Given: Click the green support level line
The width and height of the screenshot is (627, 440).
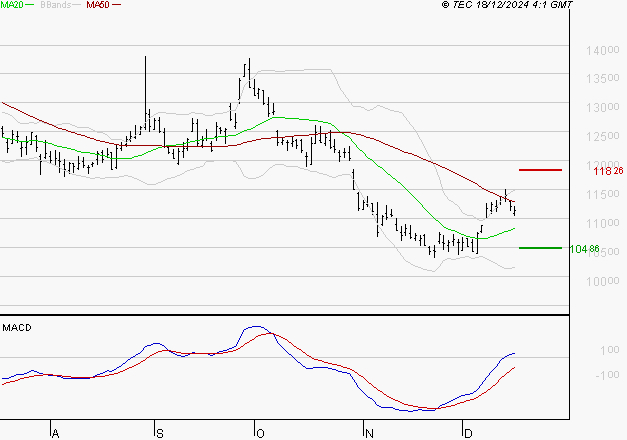Looking at the screenshot, I should click(x=540, y=248).
